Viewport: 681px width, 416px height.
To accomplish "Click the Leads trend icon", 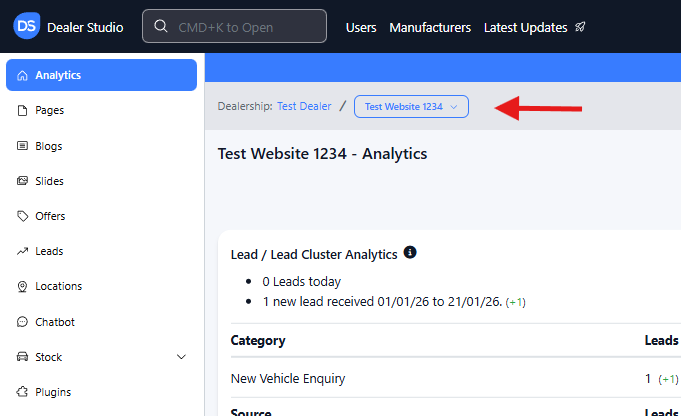I will point(22,251).
